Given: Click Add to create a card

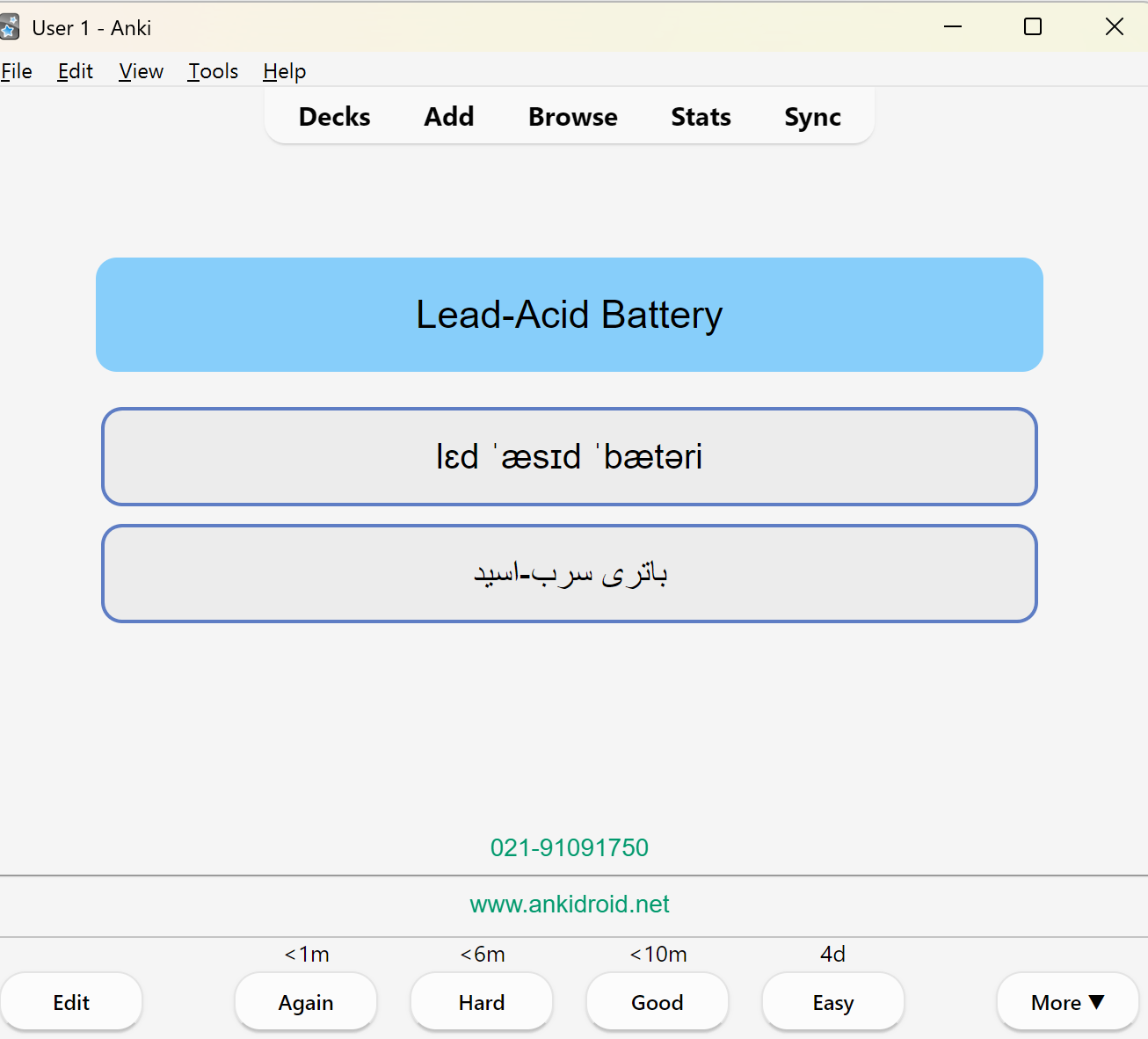Looking at the screenshot, I should (449, 117).
